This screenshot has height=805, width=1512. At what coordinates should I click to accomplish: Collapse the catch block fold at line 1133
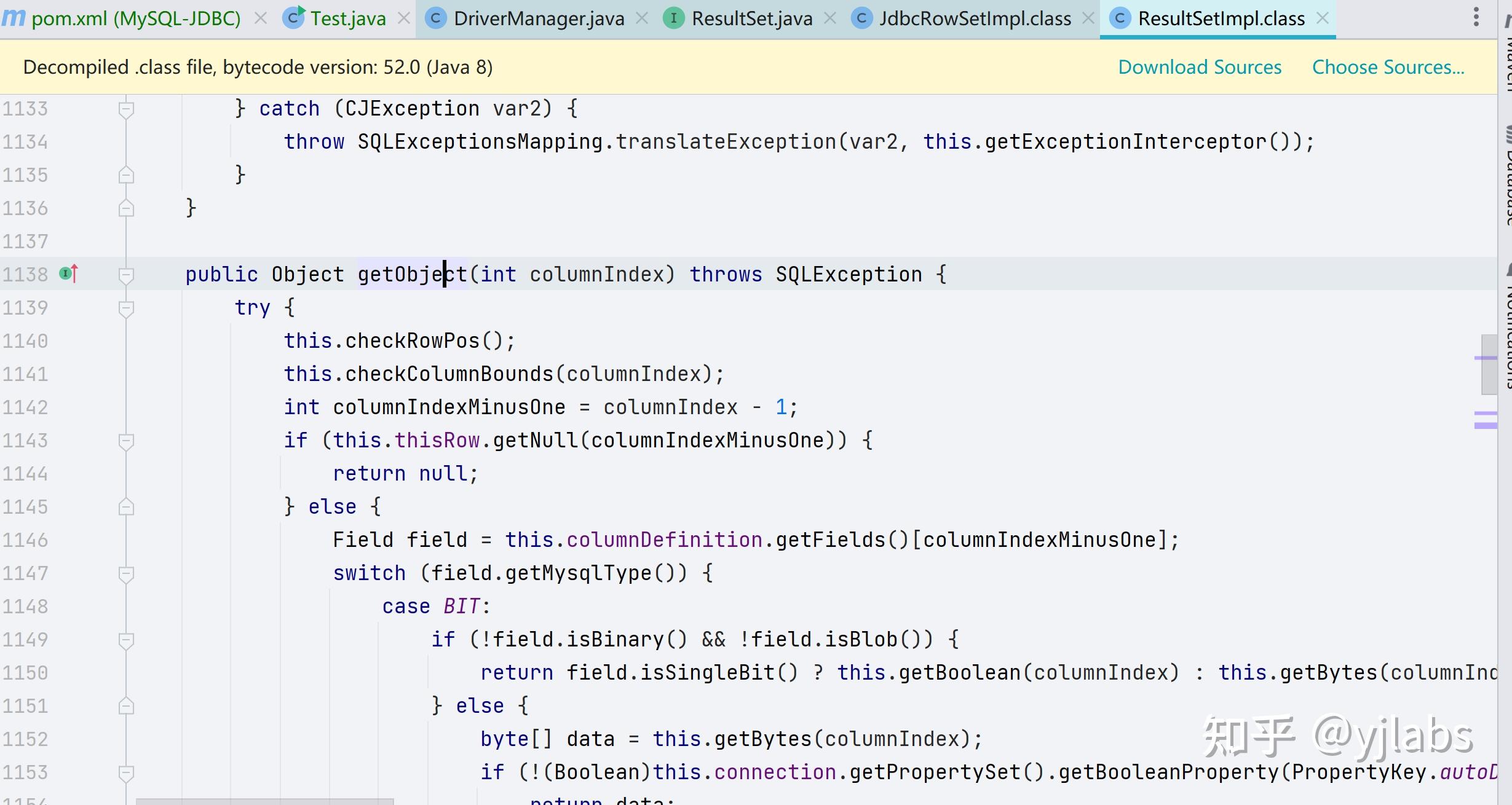(x=126, y=109)
